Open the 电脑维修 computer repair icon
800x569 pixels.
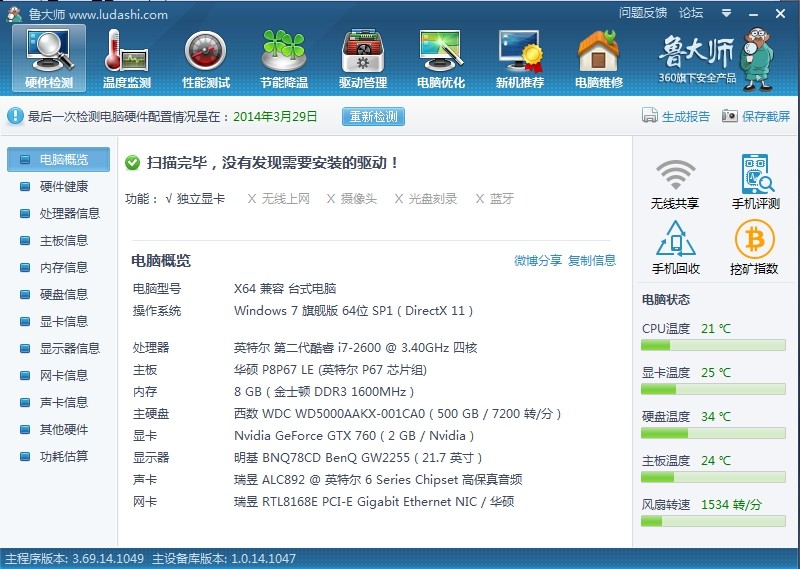(598, 58)
